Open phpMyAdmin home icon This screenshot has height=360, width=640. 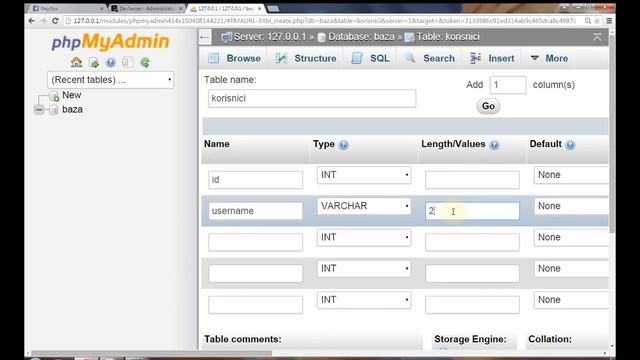[x=76, y=62]
